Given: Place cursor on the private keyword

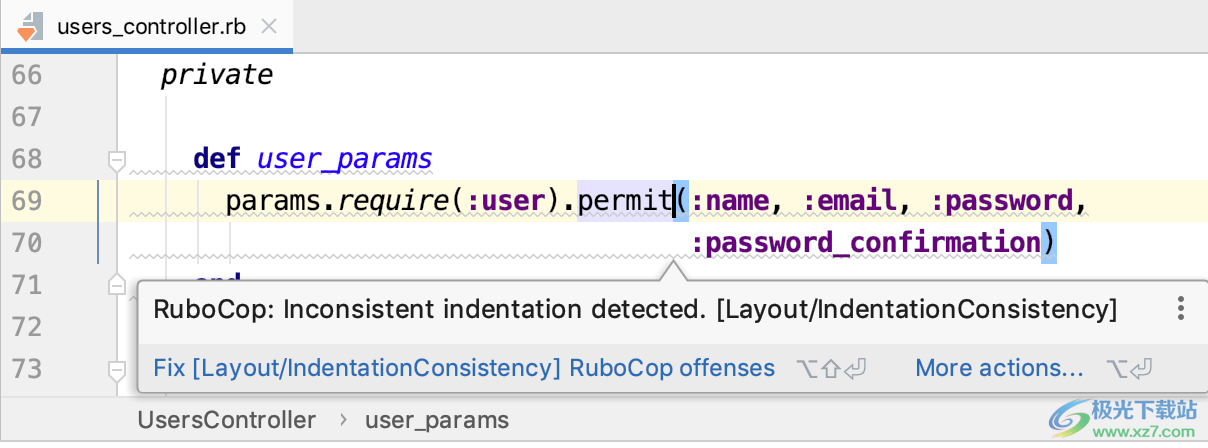Looking at the screenshot, I should (216, 75).
